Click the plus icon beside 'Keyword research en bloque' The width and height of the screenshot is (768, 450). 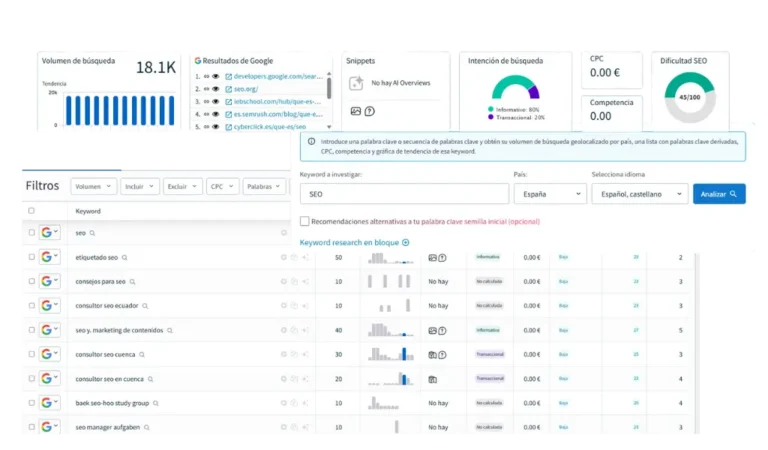click(406, 242)
